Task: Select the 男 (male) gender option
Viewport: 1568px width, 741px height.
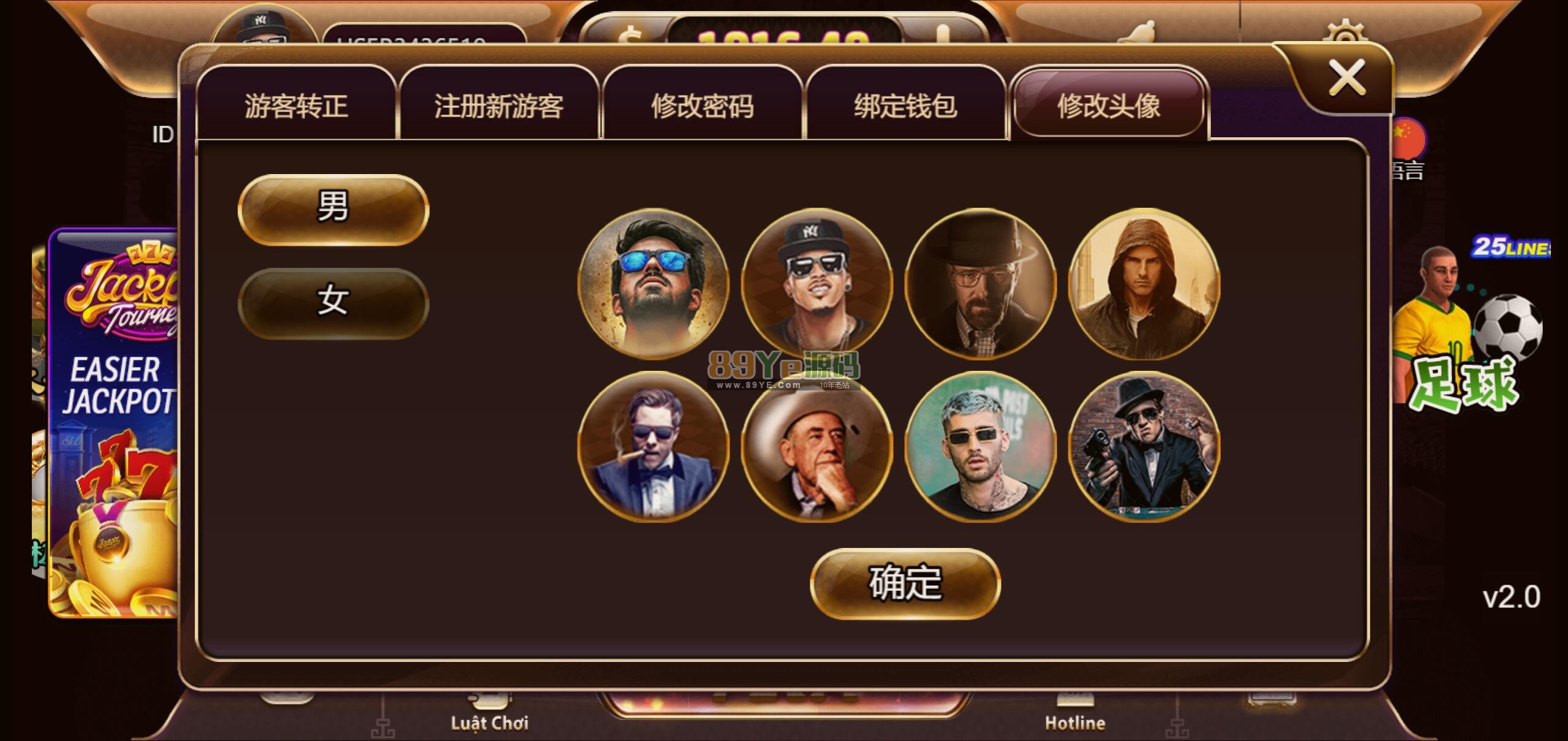Action: 333,210
